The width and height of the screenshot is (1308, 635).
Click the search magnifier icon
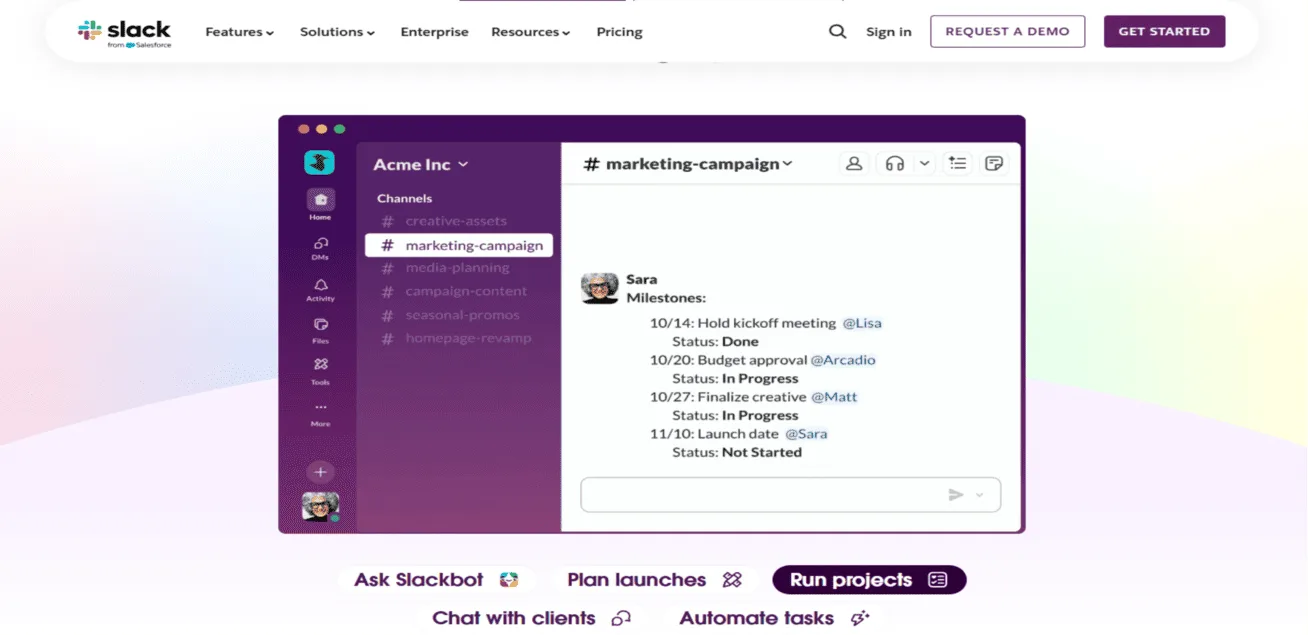837,32
